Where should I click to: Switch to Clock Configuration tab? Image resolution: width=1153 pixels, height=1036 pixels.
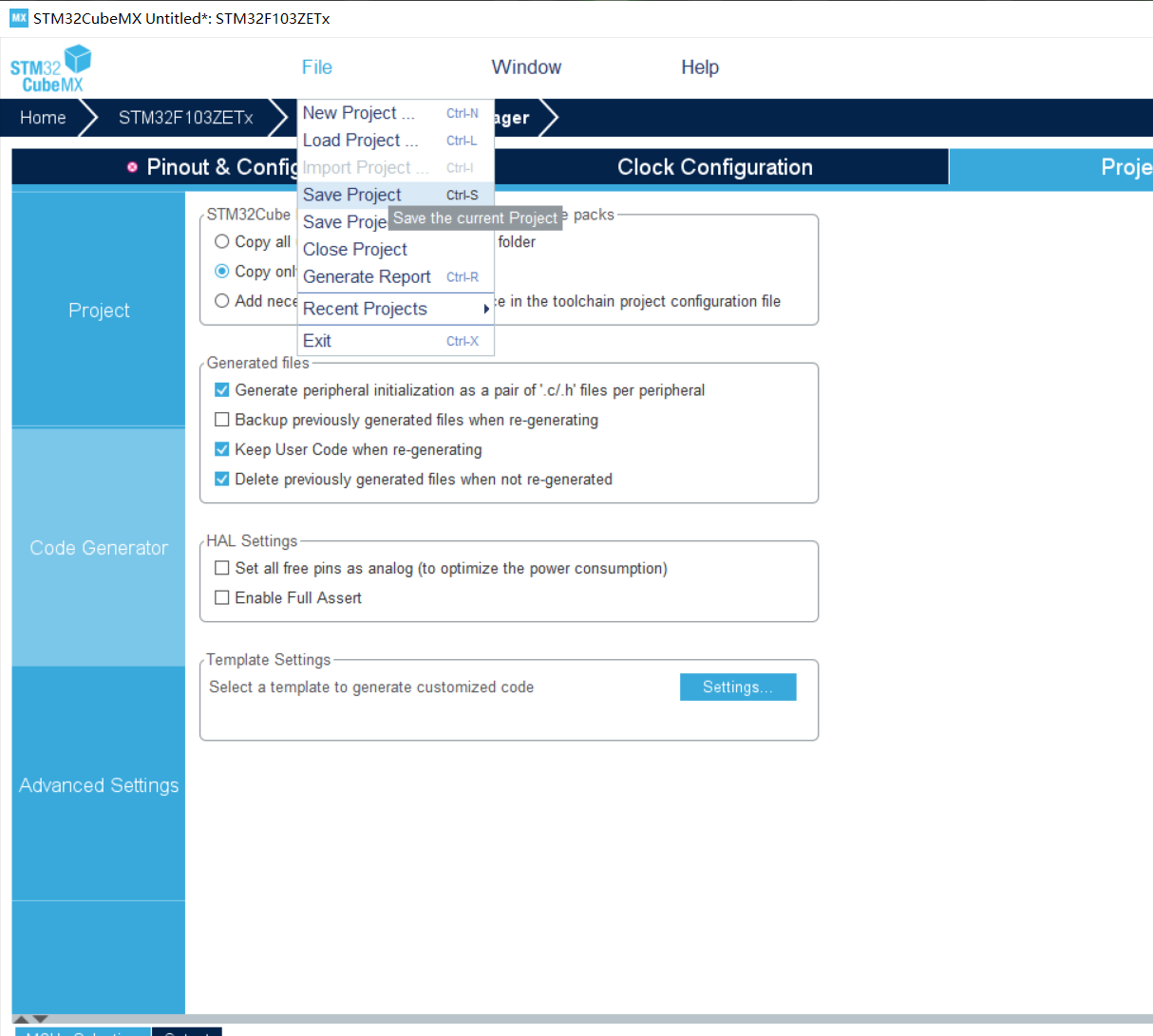tap(715, 167)
